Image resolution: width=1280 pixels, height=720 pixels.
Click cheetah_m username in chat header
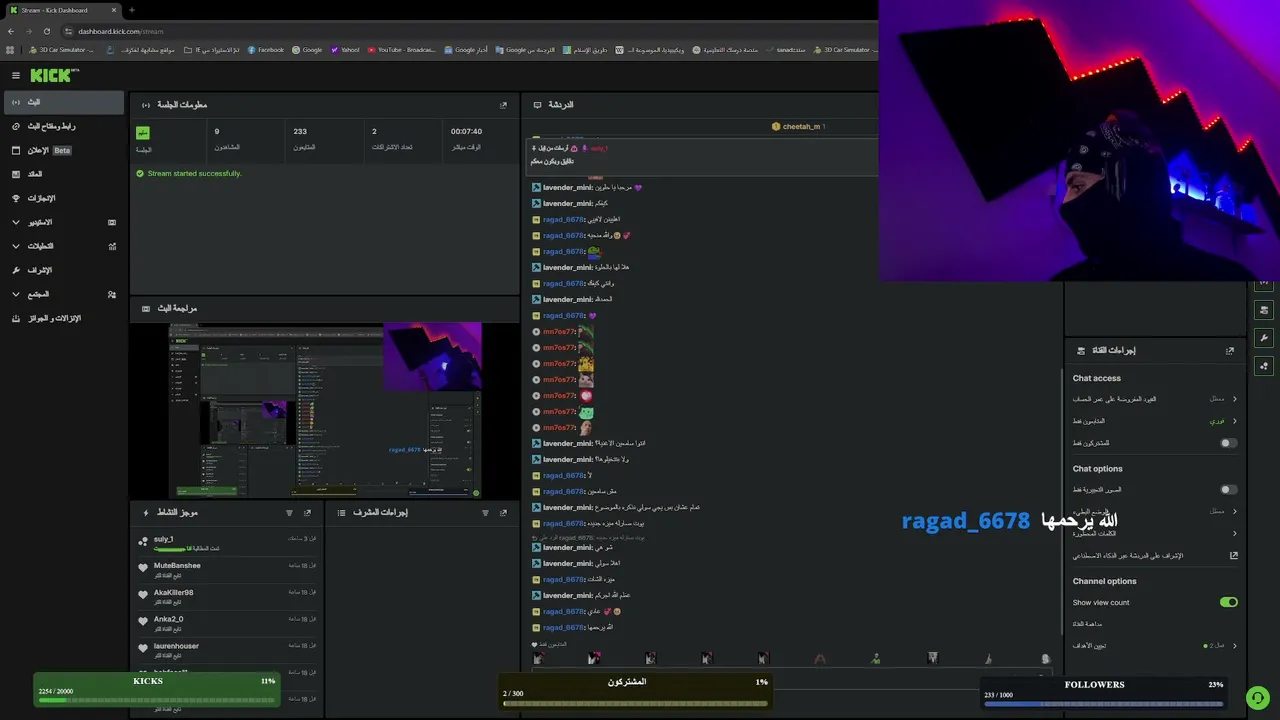coord(801,127)
